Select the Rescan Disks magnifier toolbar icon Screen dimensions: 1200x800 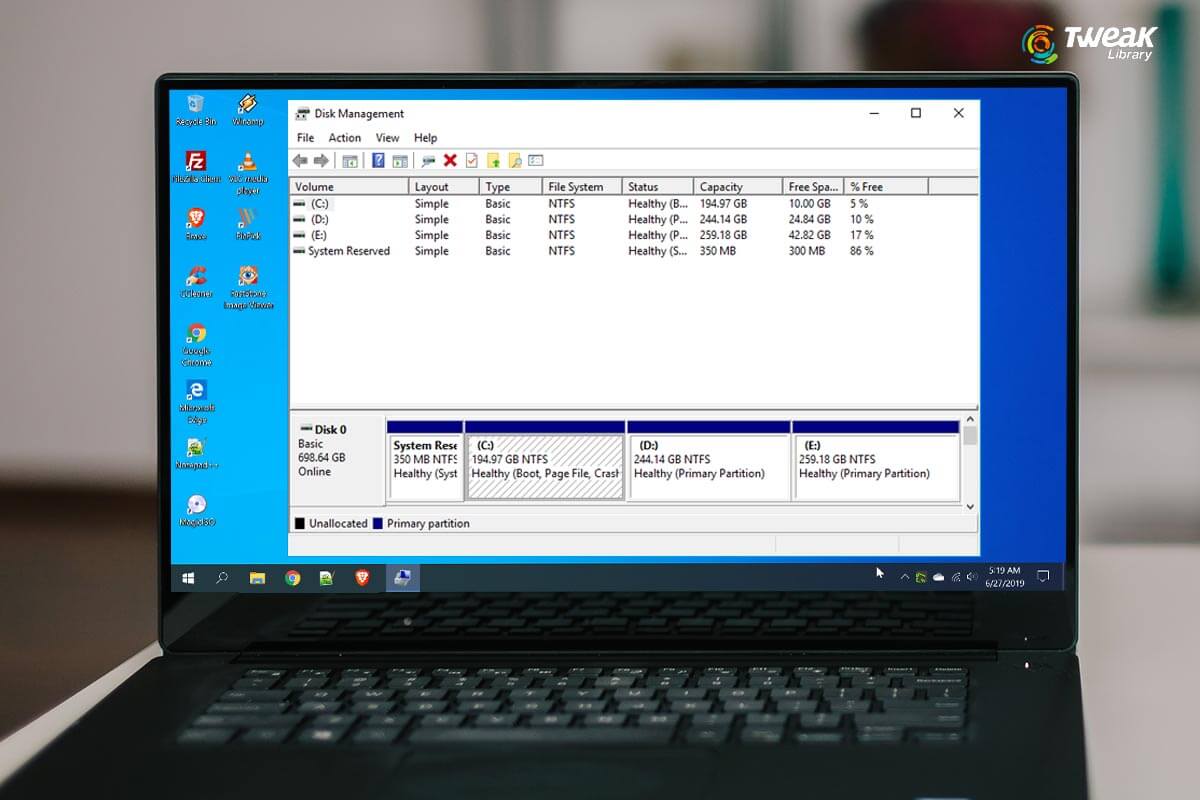pos(427,160)
